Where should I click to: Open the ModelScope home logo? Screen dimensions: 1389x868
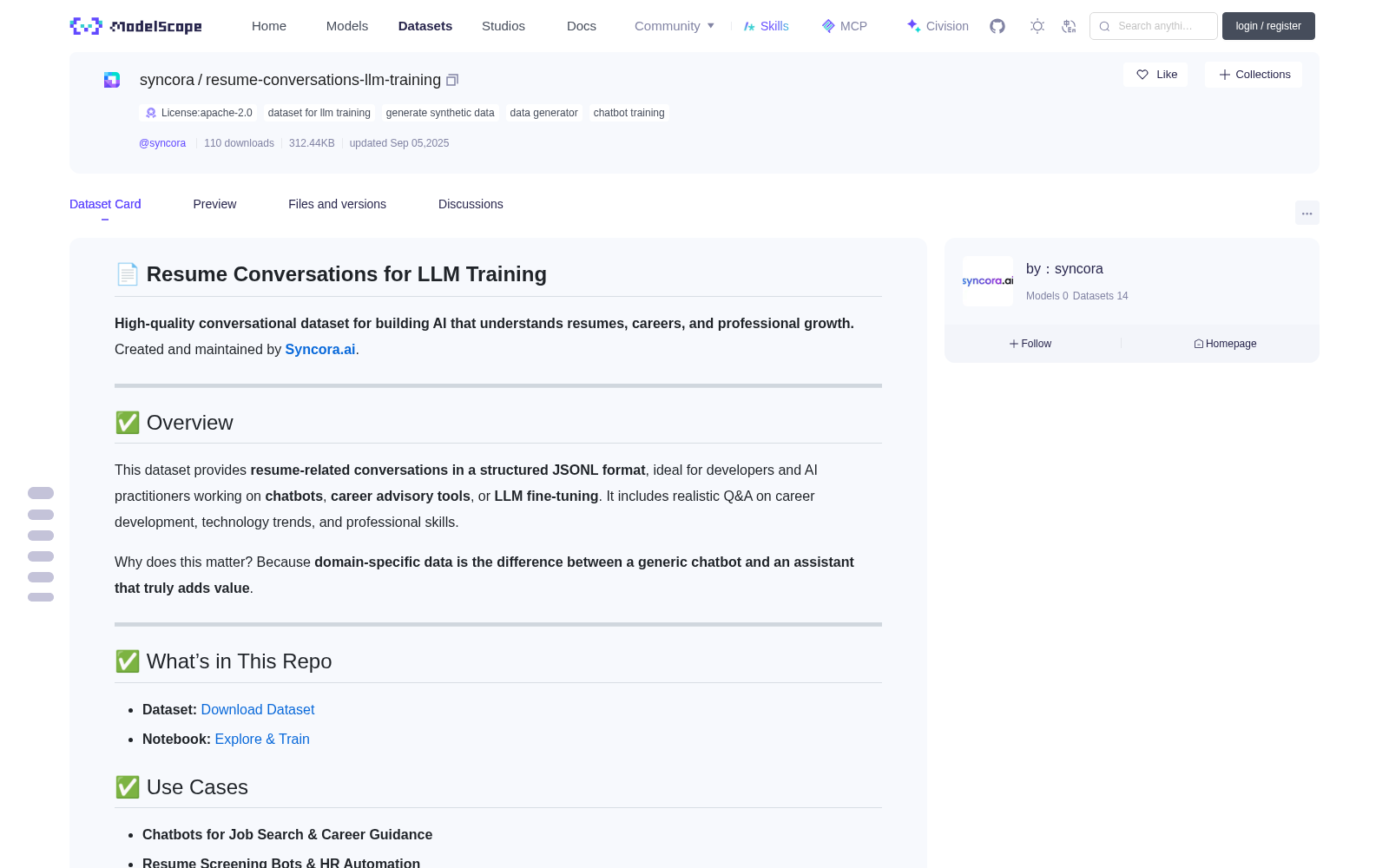(x=136, y=26)
